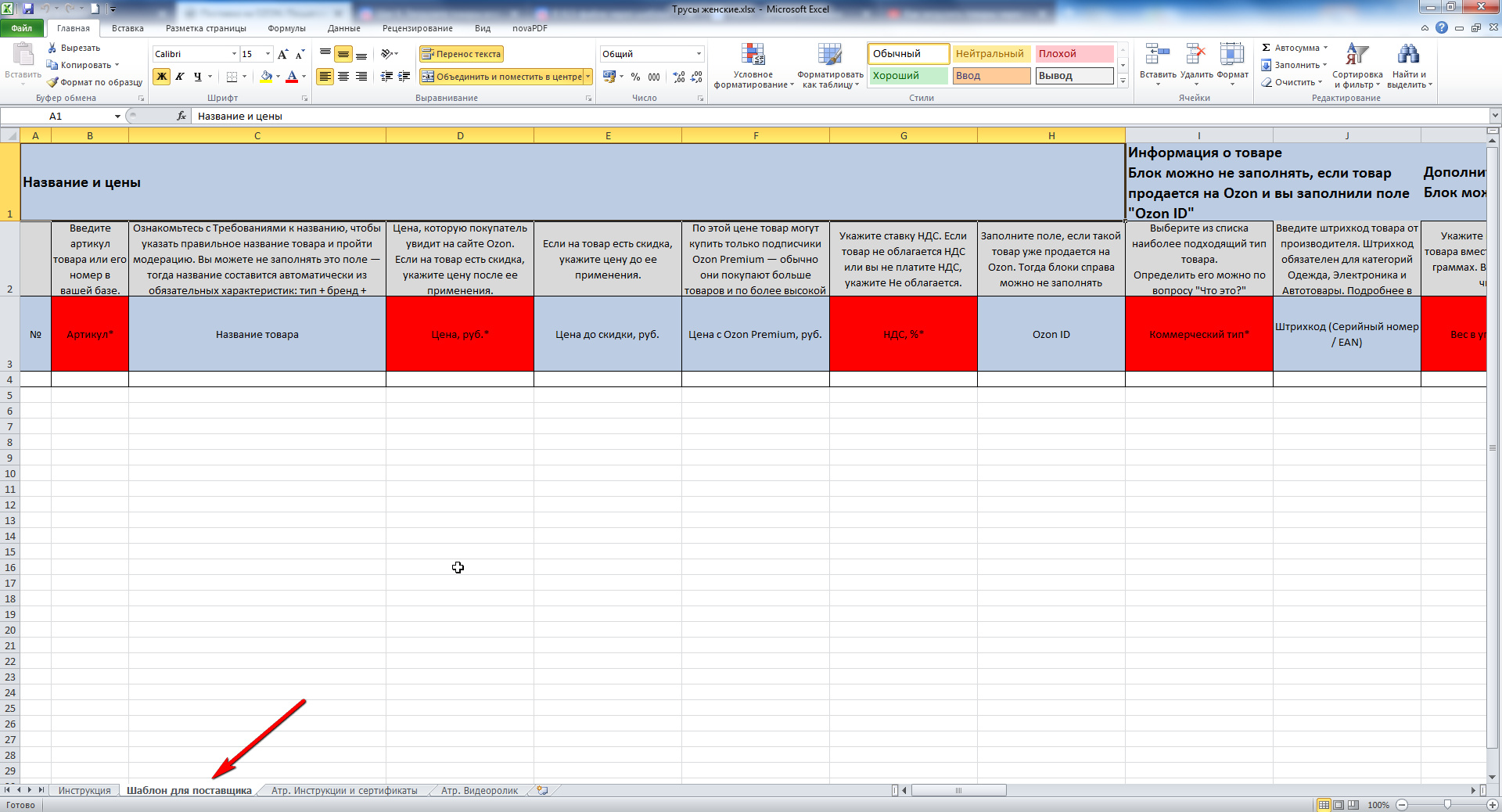Click decrease decimal places icon
The image size is (1502, 812).
[x=696, y=76]
